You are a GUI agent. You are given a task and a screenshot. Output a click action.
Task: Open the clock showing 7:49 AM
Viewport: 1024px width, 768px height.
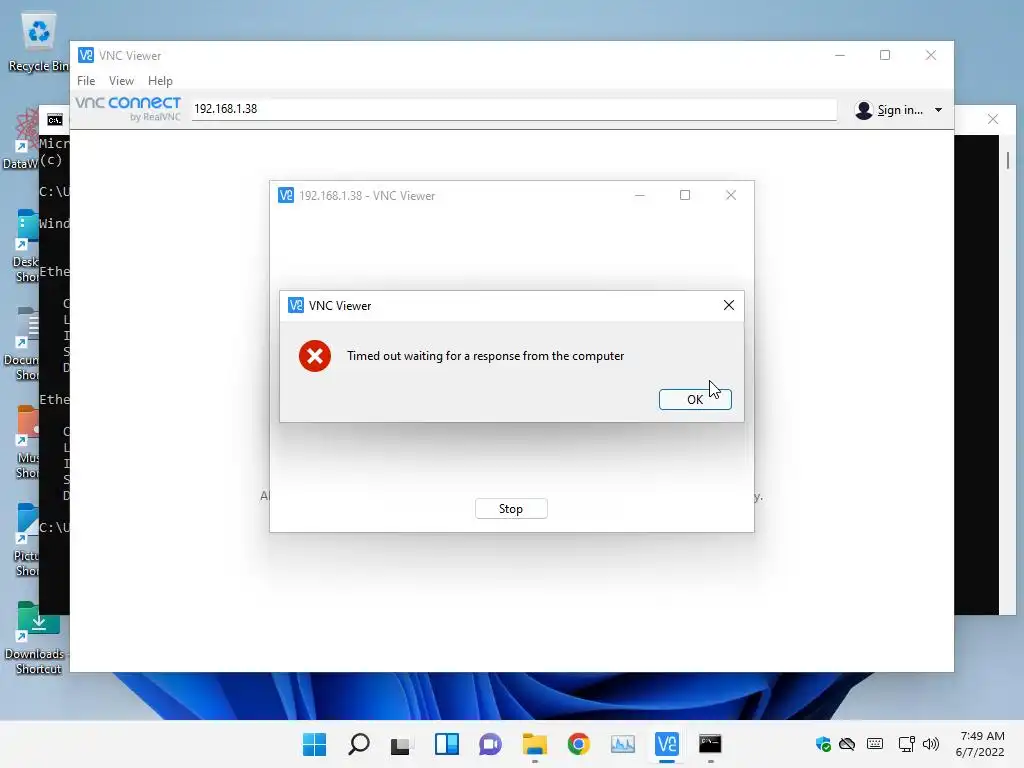point(980,744)
